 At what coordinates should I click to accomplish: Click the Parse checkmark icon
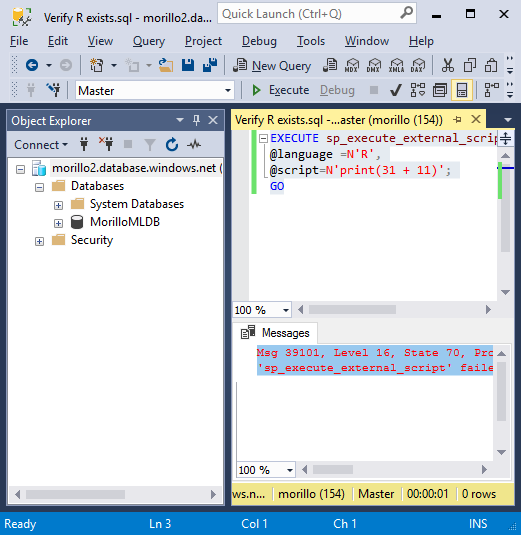point(395,90)
